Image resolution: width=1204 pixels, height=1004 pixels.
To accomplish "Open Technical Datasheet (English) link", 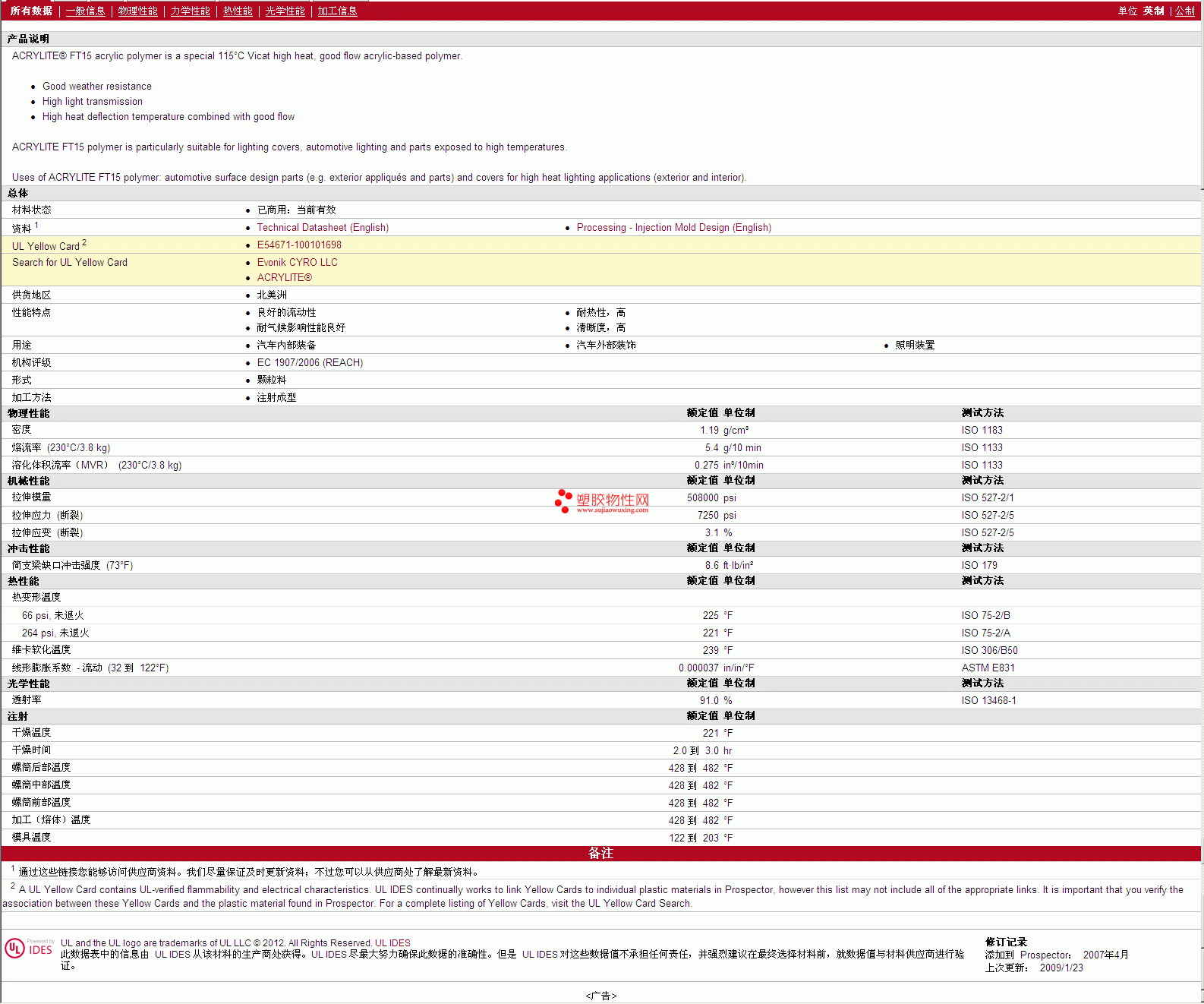I will point(323,227).
